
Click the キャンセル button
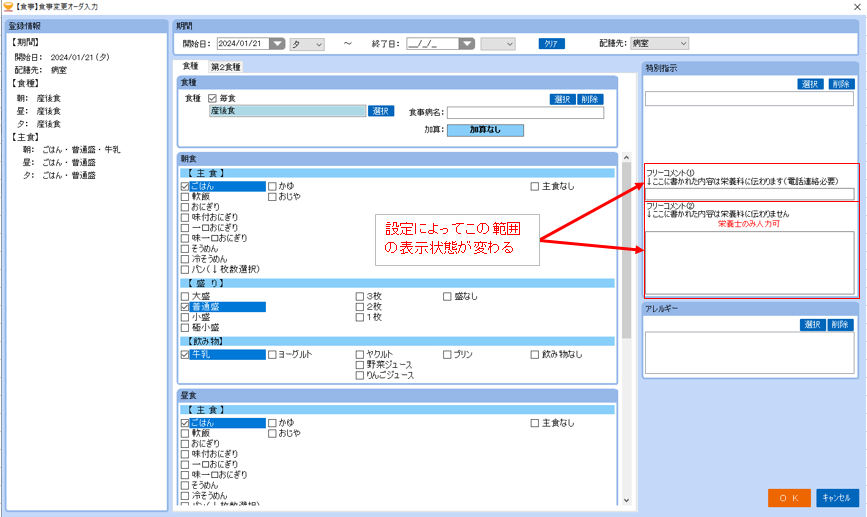837,498
